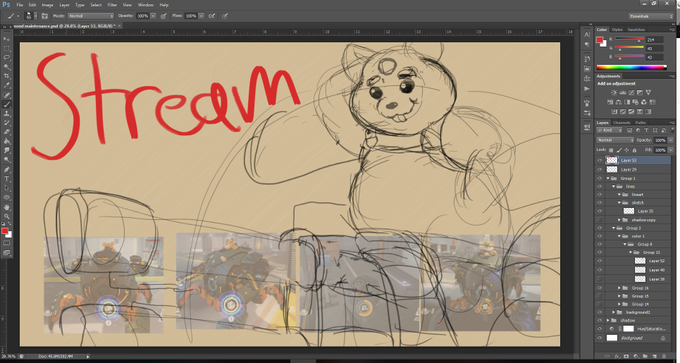Select the Zoom tool
Viewport: 680px width, 363px height.
[7, 216]
